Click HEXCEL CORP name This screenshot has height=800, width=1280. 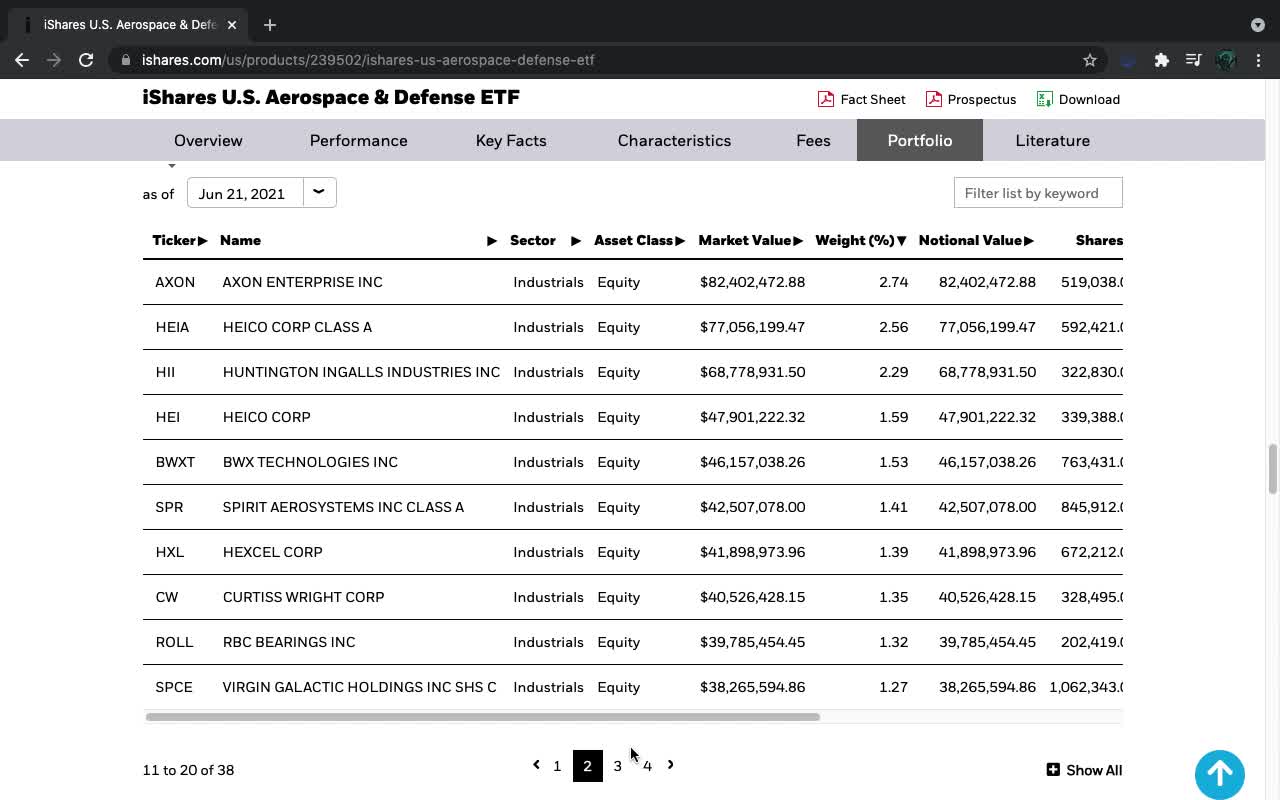[272, 552]
